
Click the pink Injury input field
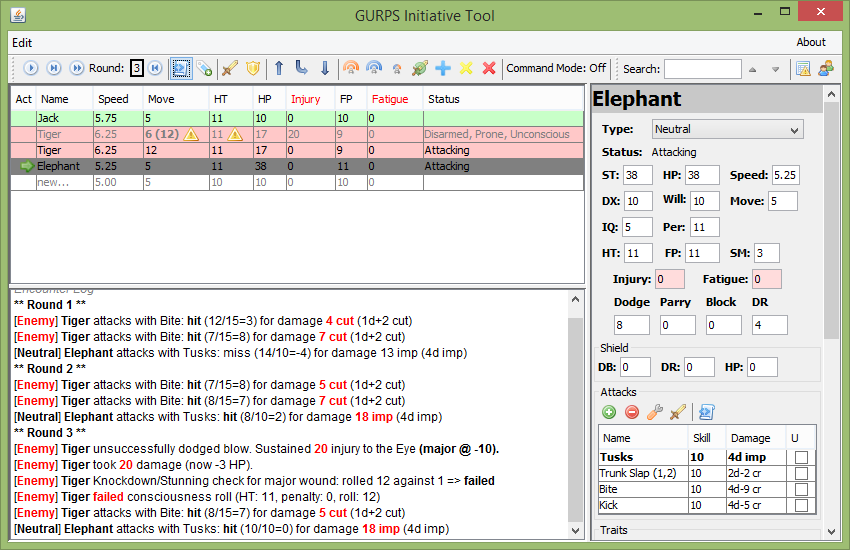(669, 279)
